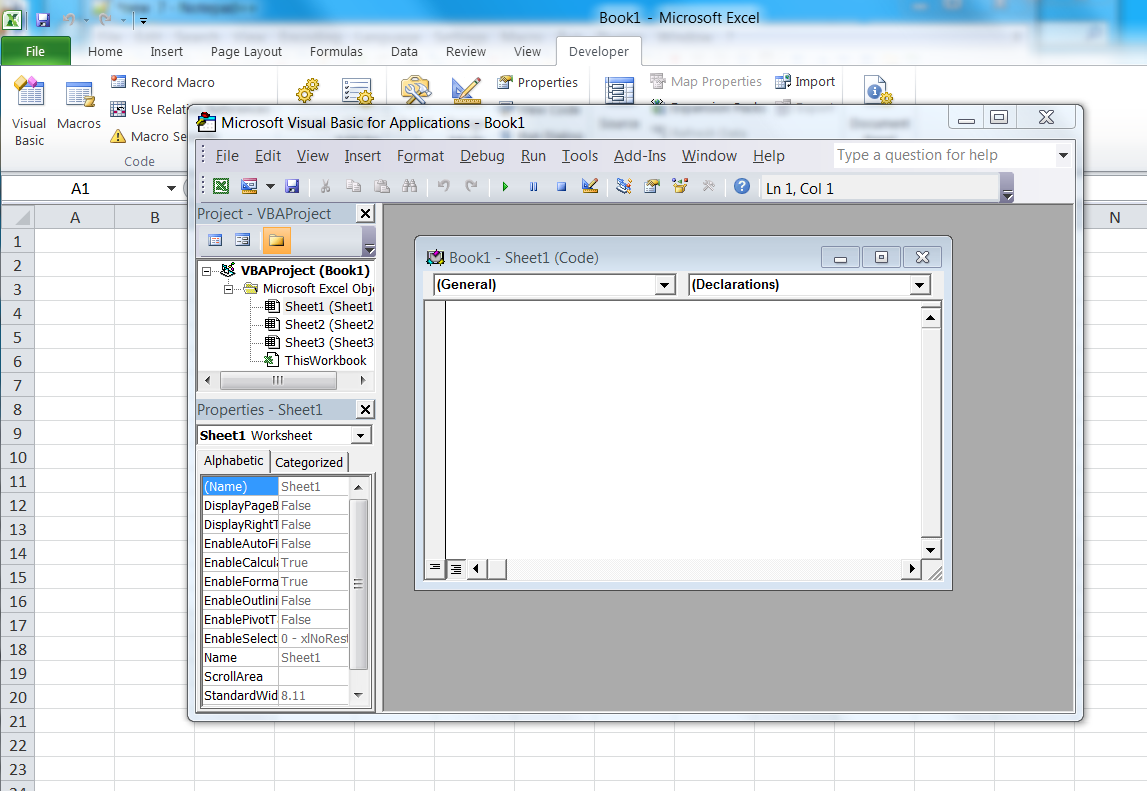Click the Break (pause) icon

pos(533,186)
